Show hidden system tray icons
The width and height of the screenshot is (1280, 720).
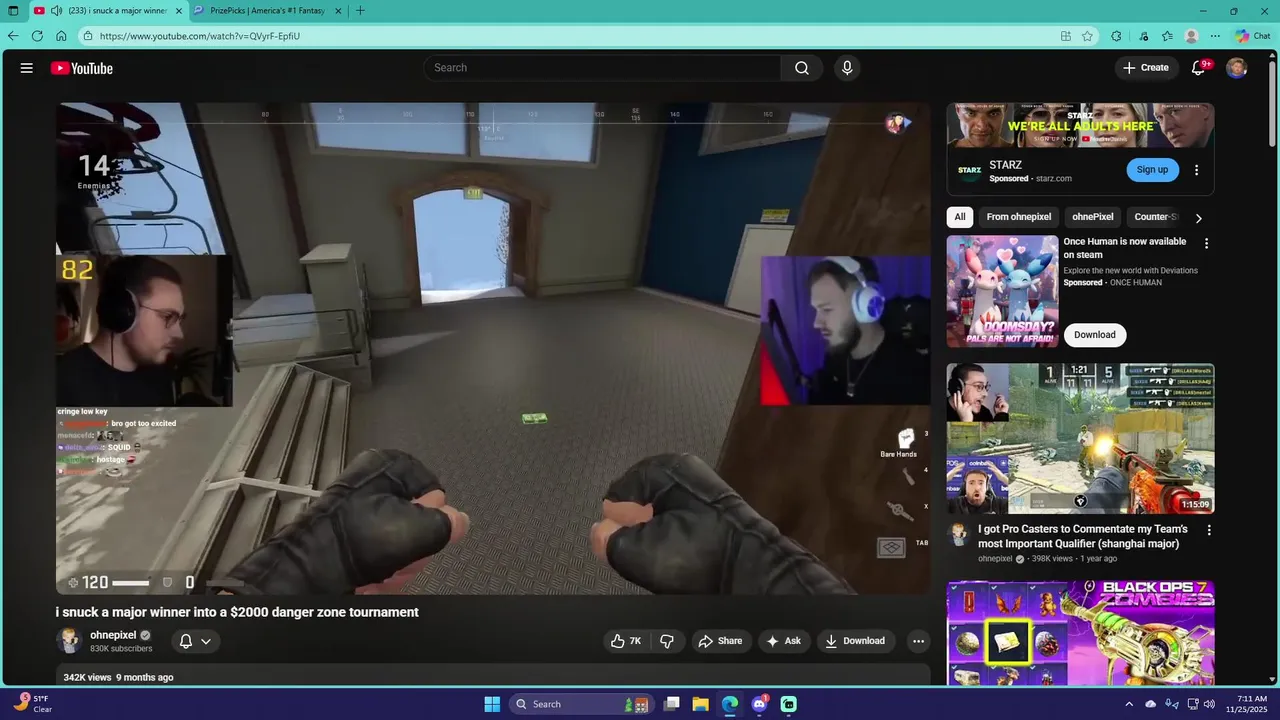click(1129, 704)
